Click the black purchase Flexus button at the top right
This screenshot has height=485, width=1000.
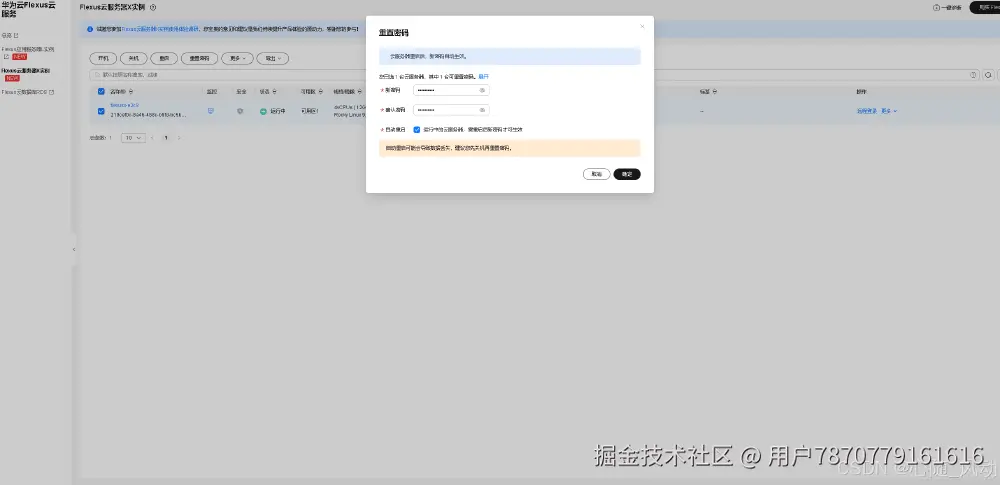point(985,8)
